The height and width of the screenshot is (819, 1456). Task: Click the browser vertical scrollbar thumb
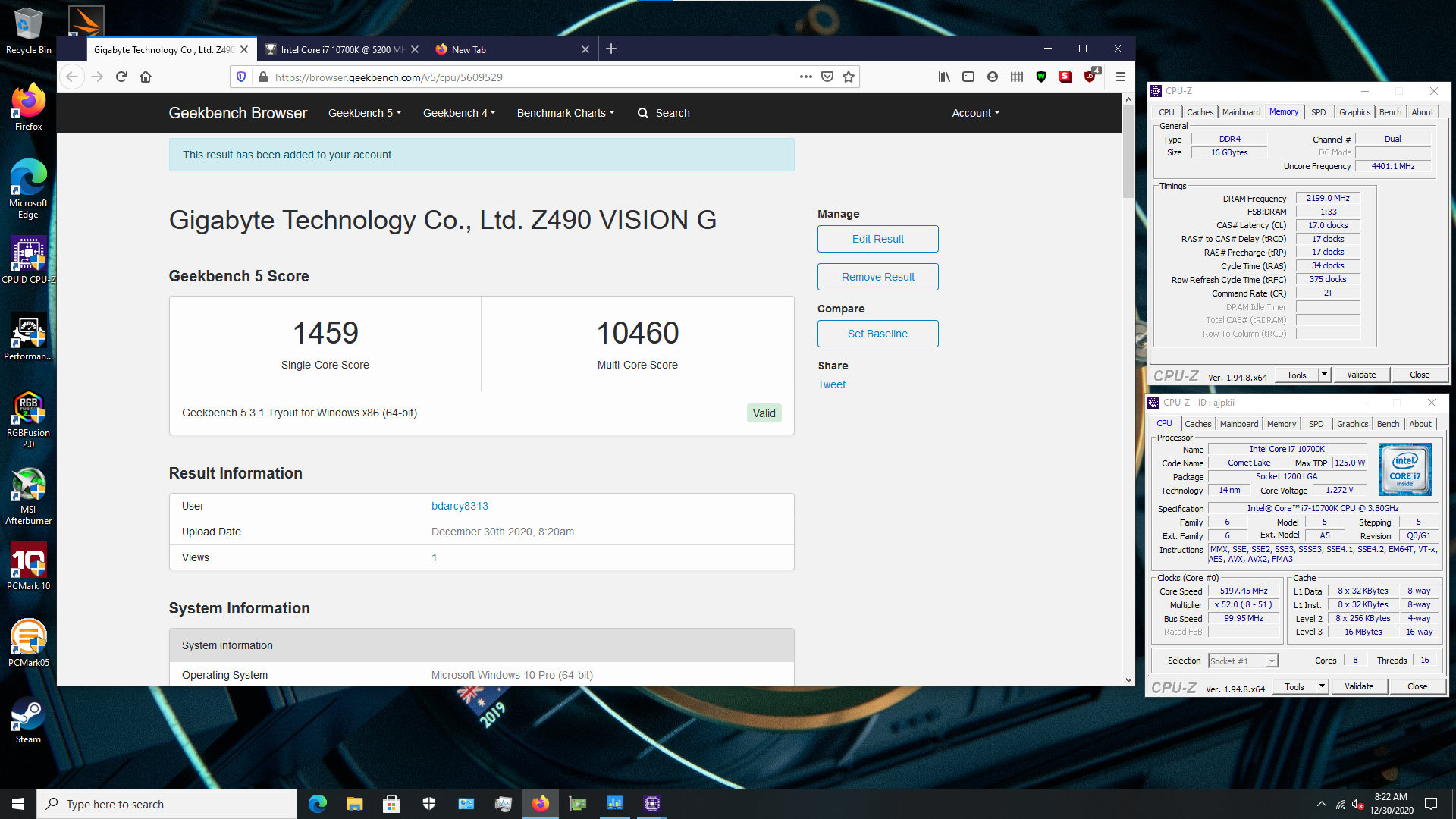1128,152
